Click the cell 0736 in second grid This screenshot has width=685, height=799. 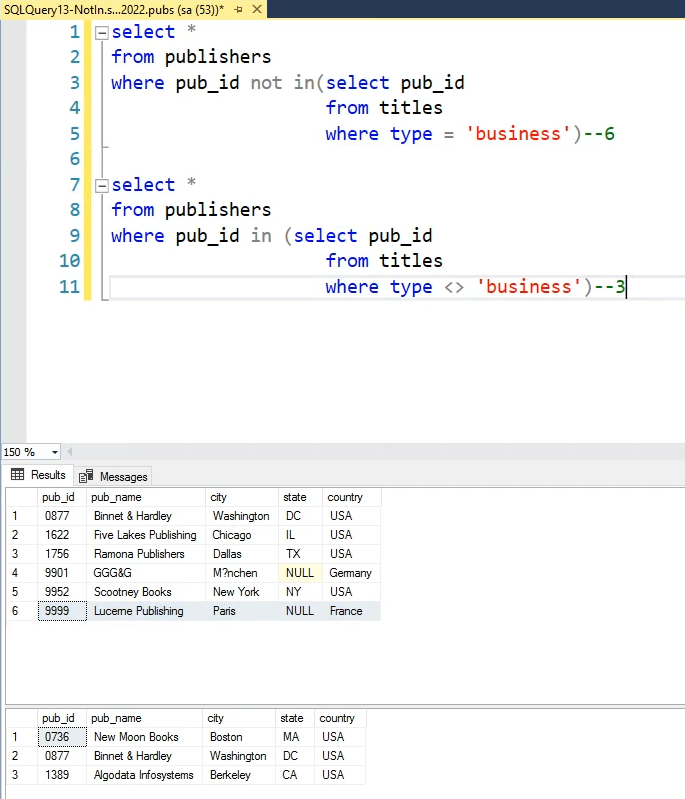[62, 737]
